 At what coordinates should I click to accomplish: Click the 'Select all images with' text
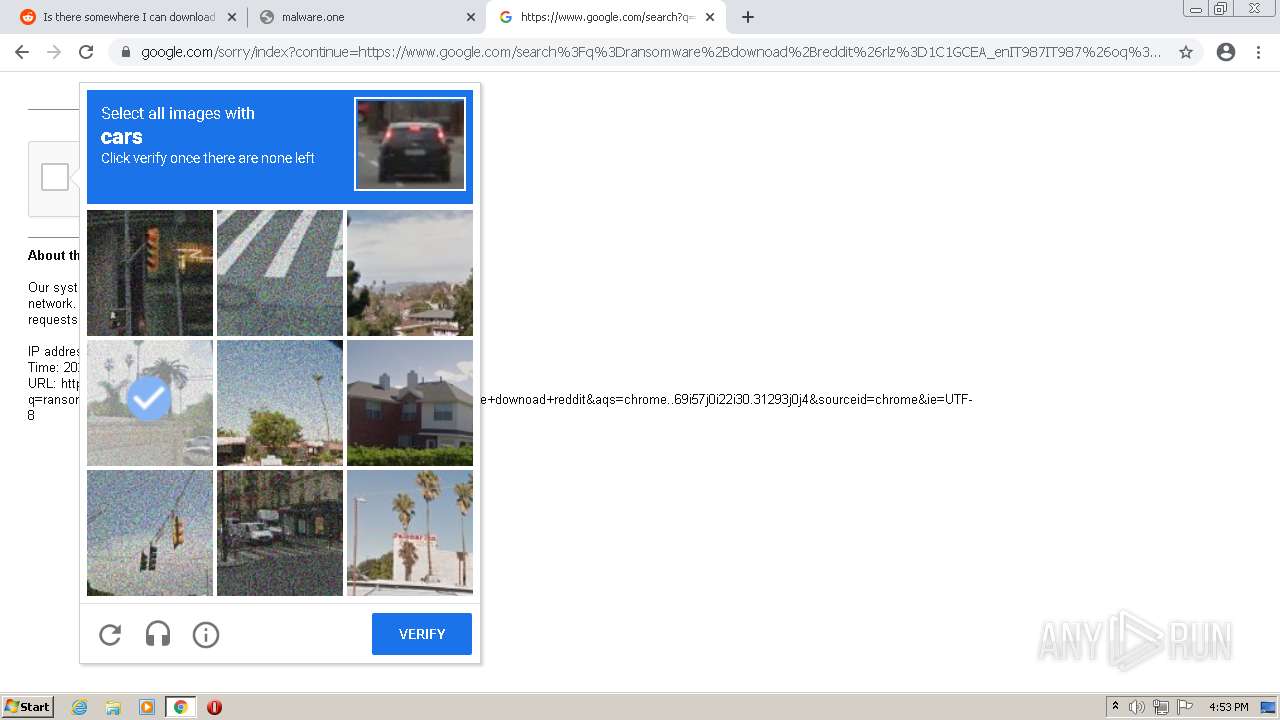coord(178,113)
